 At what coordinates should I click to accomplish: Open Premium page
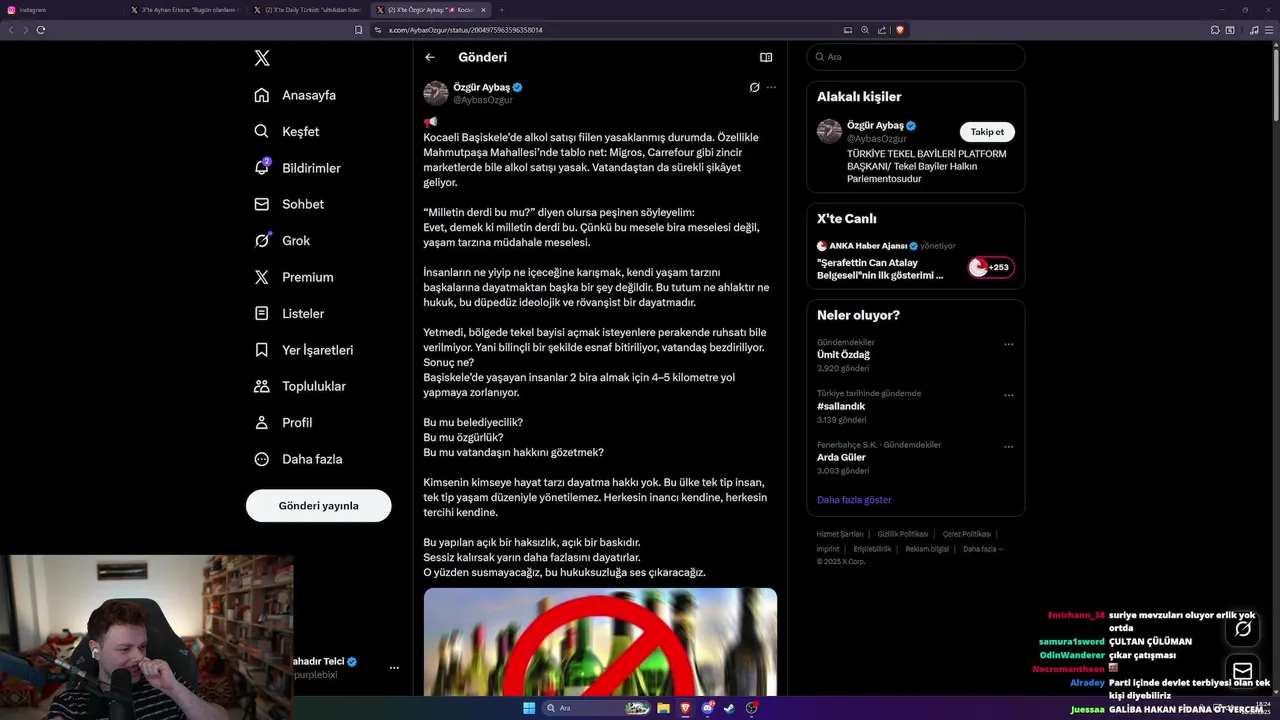click(294, 277)
